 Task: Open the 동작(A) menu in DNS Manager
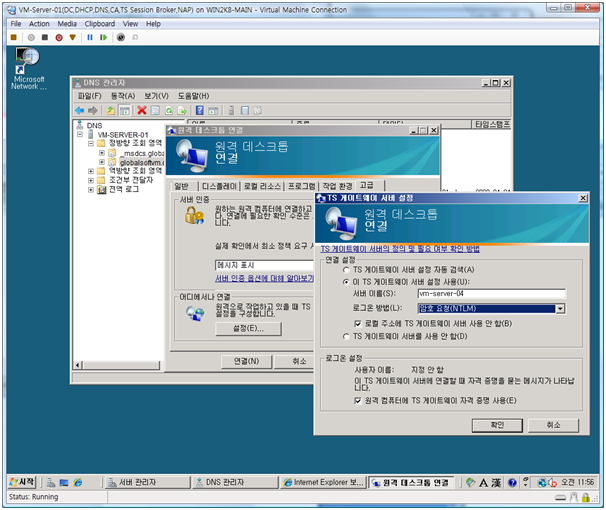tap(123, 96)
